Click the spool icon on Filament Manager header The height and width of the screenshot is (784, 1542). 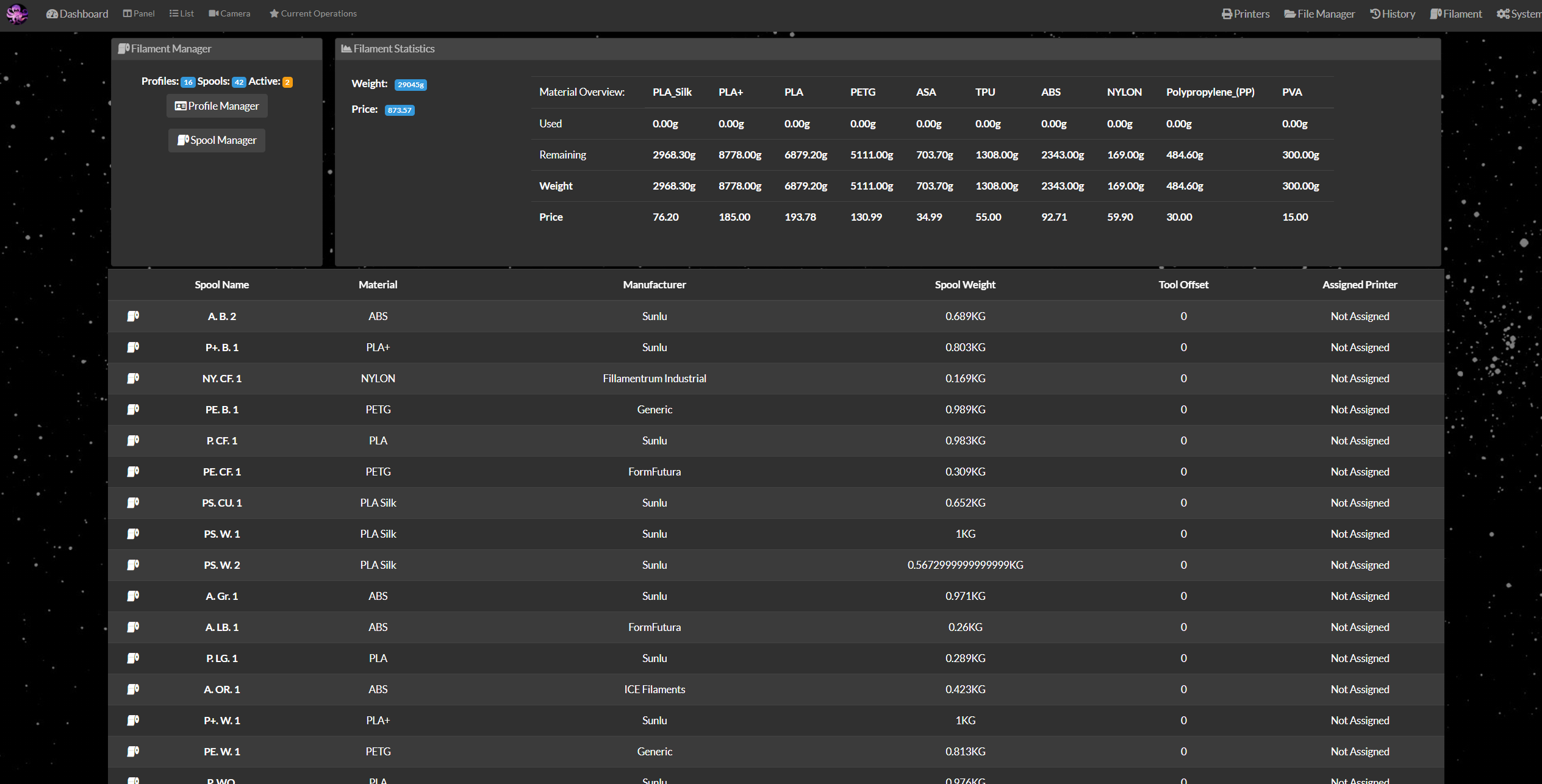point(124,48)
